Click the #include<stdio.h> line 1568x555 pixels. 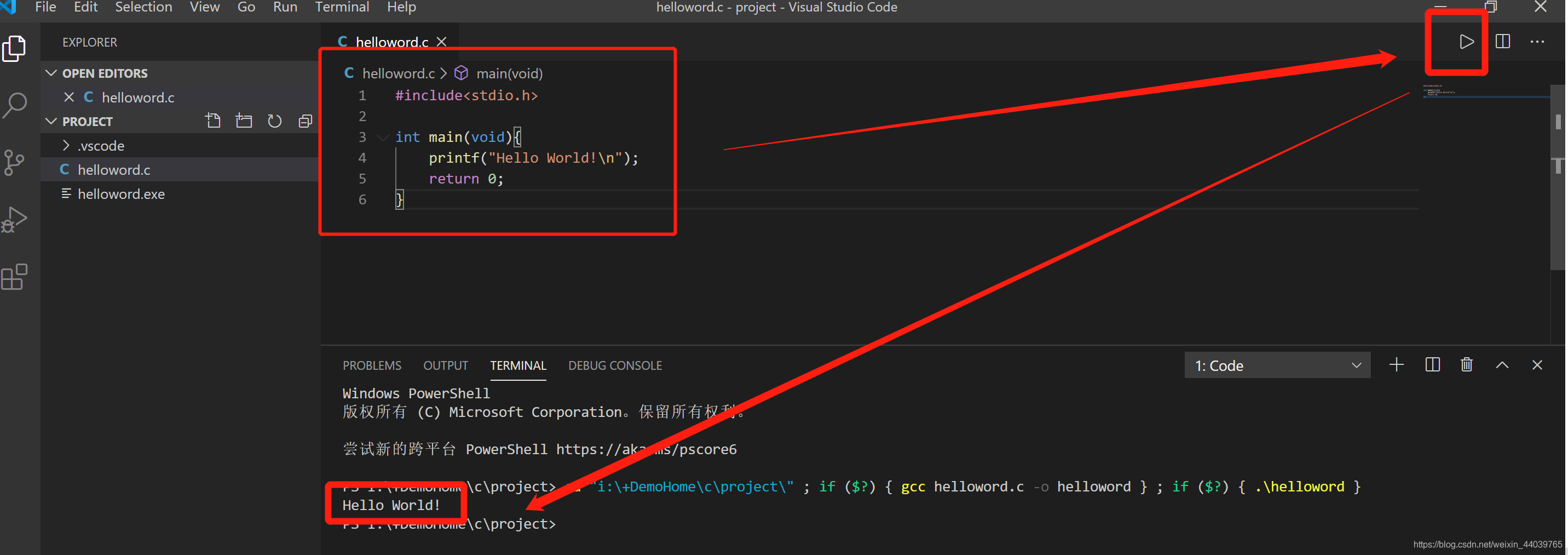point(466,95)
